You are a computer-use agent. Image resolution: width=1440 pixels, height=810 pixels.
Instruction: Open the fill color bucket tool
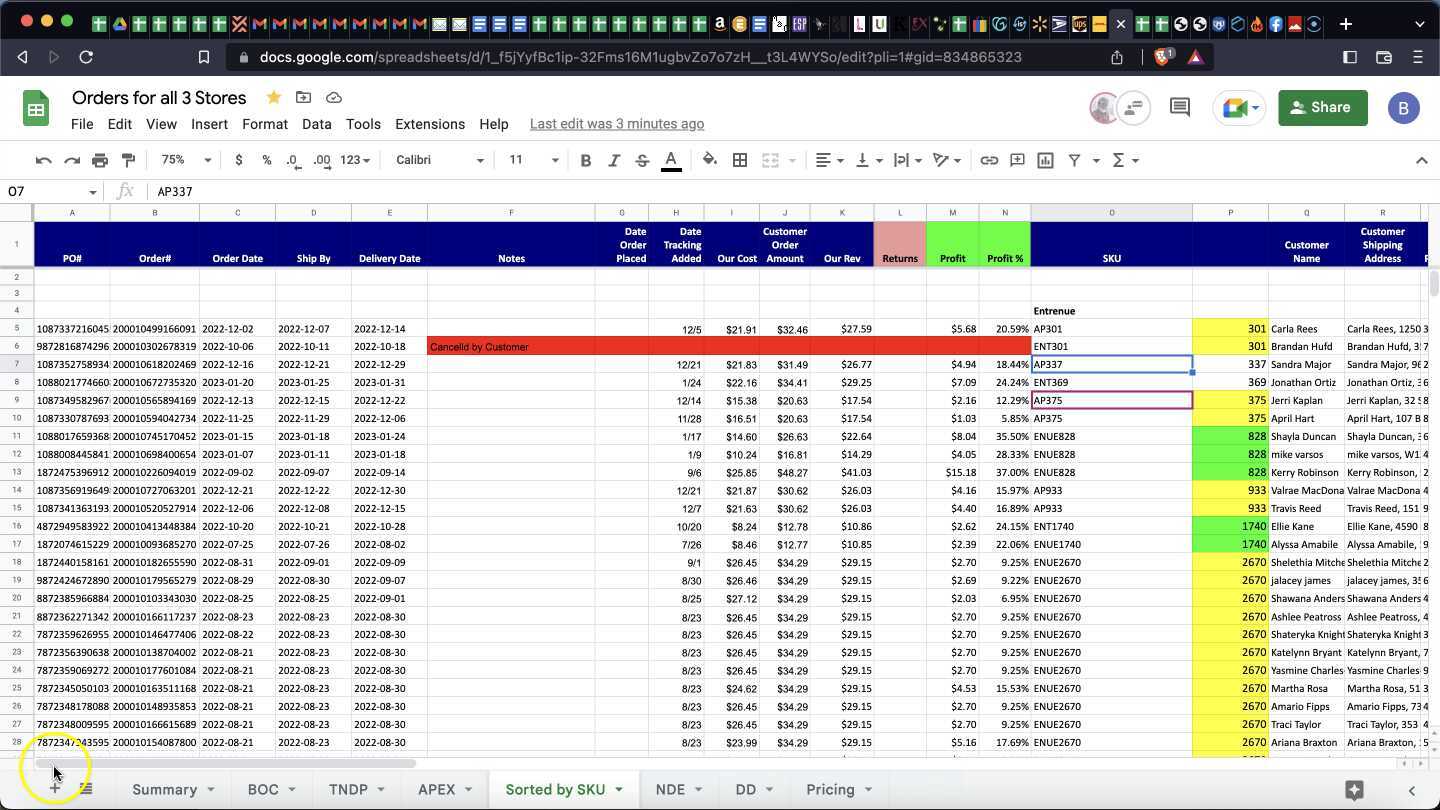click(710, 160)
